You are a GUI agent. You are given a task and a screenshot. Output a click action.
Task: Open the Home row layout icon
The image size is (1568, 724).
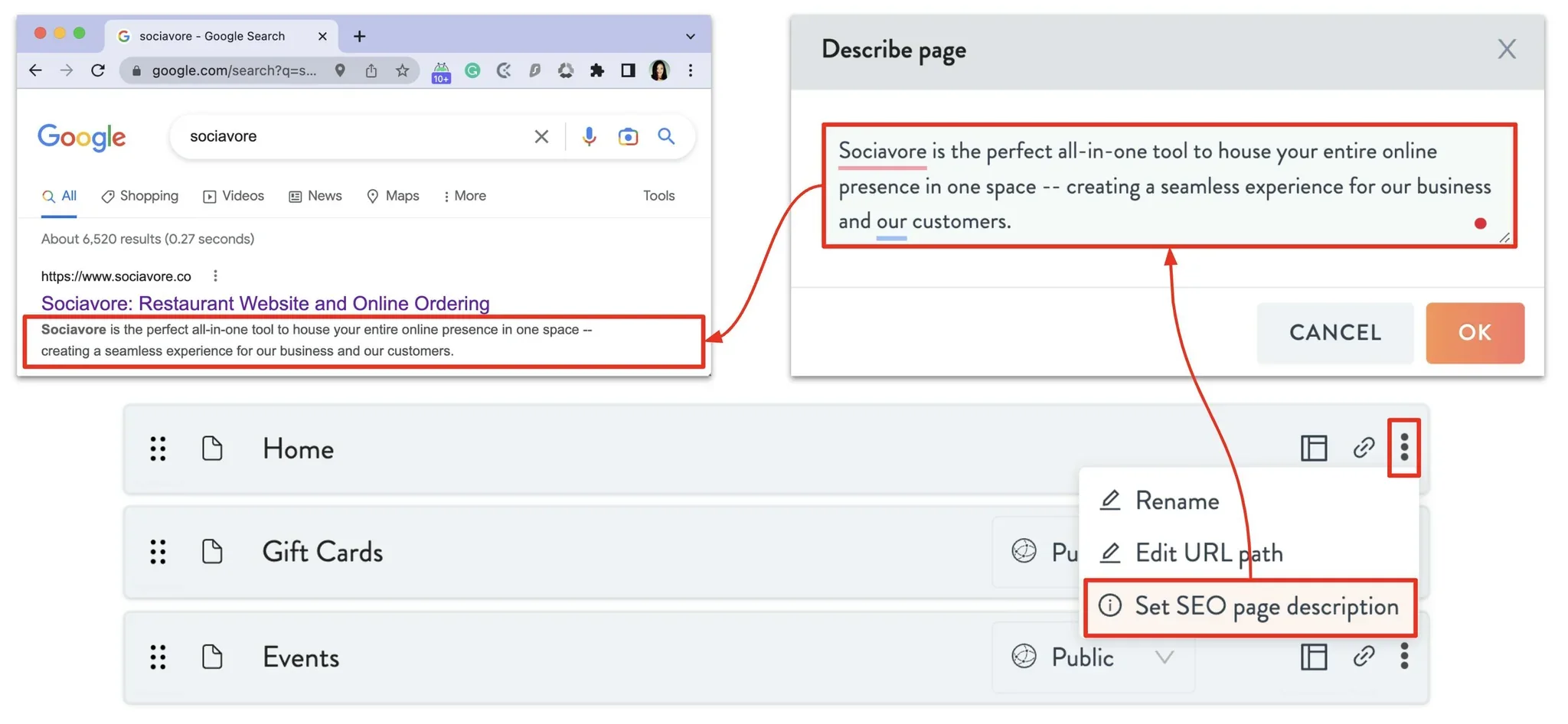coord(1314,448)
